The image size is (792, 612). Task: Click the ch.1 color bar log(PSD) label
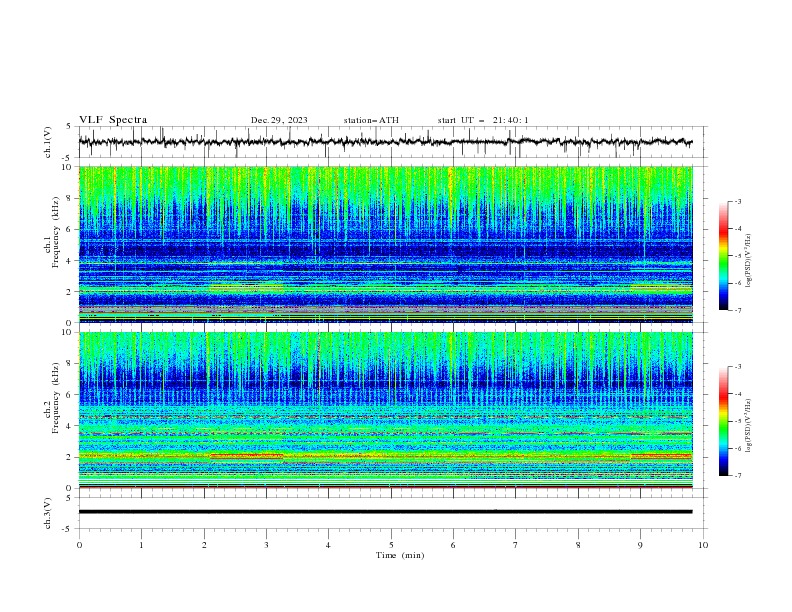[x=748, y=261]
